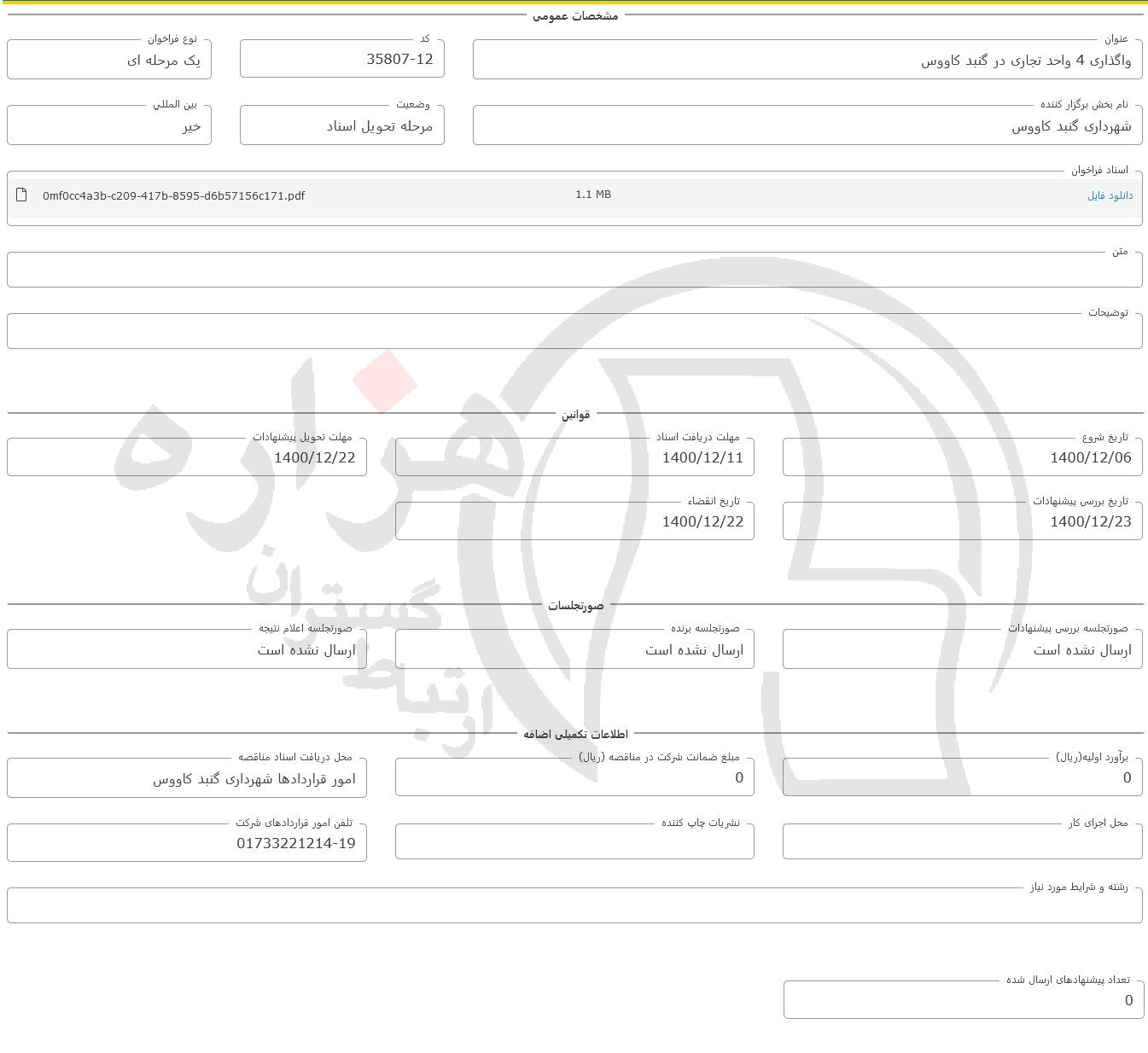Click the وضعیت field showing مرحله تحویل اسناد
This screenshot has height=1053, width=1148.
pyautogui.click(x=341, y=125)
